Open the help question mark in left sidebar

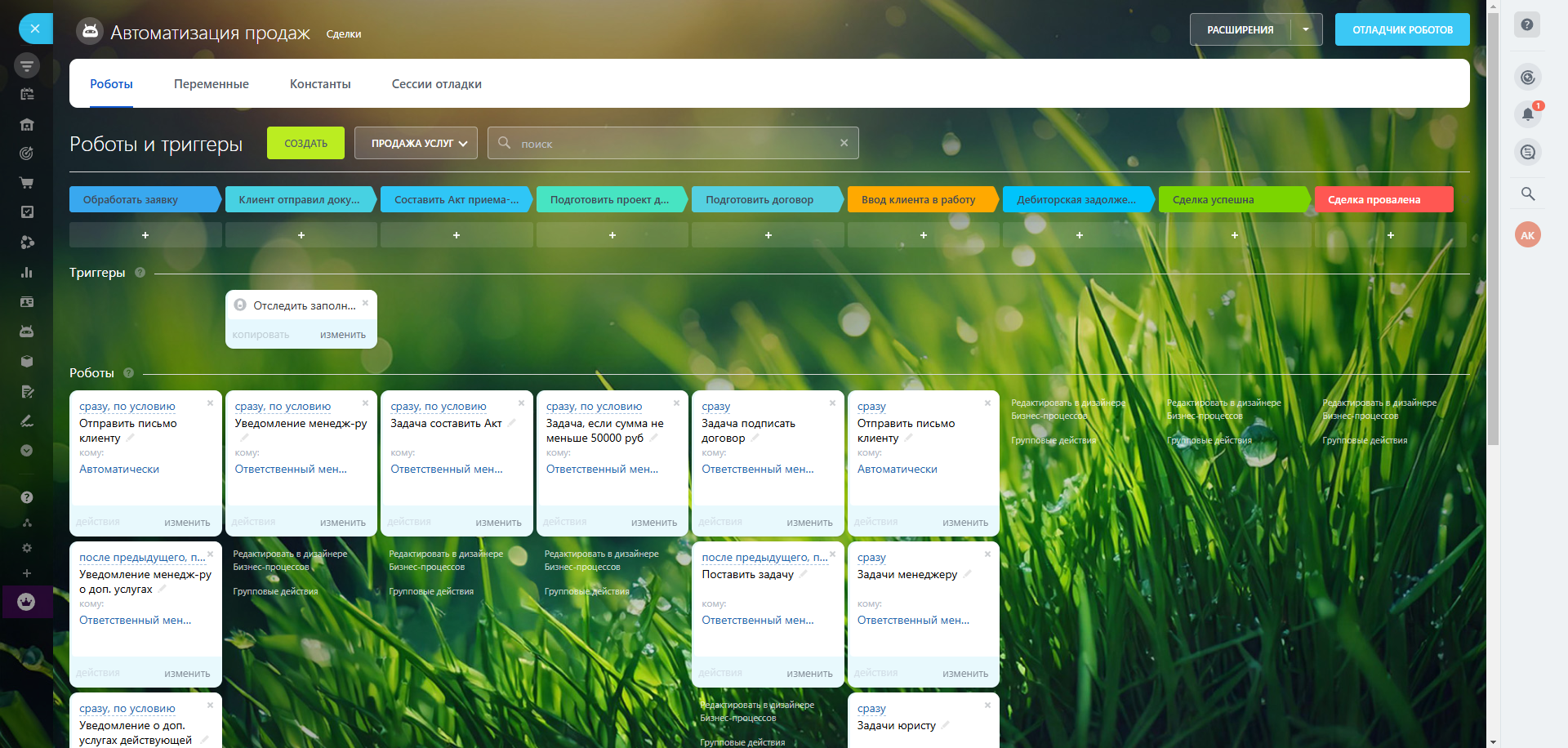(27, 497)
